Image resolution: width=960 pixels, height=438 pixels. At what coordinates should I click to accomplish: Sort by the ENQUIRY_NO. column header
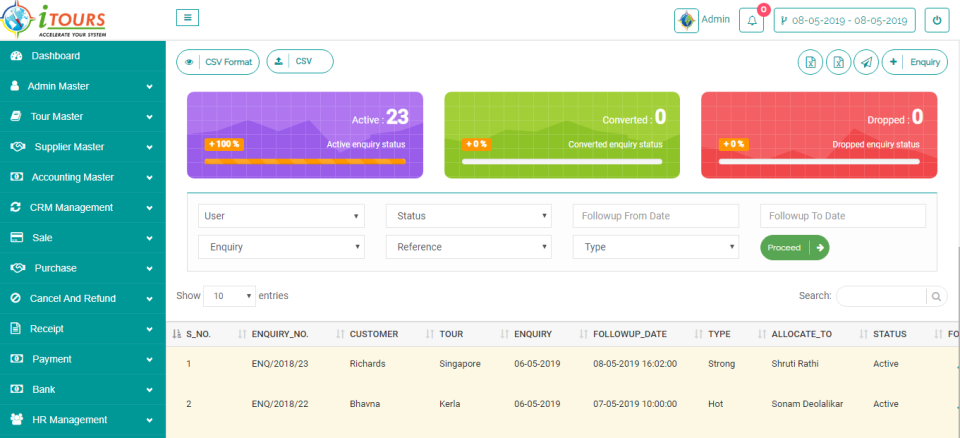click(280, 334)
